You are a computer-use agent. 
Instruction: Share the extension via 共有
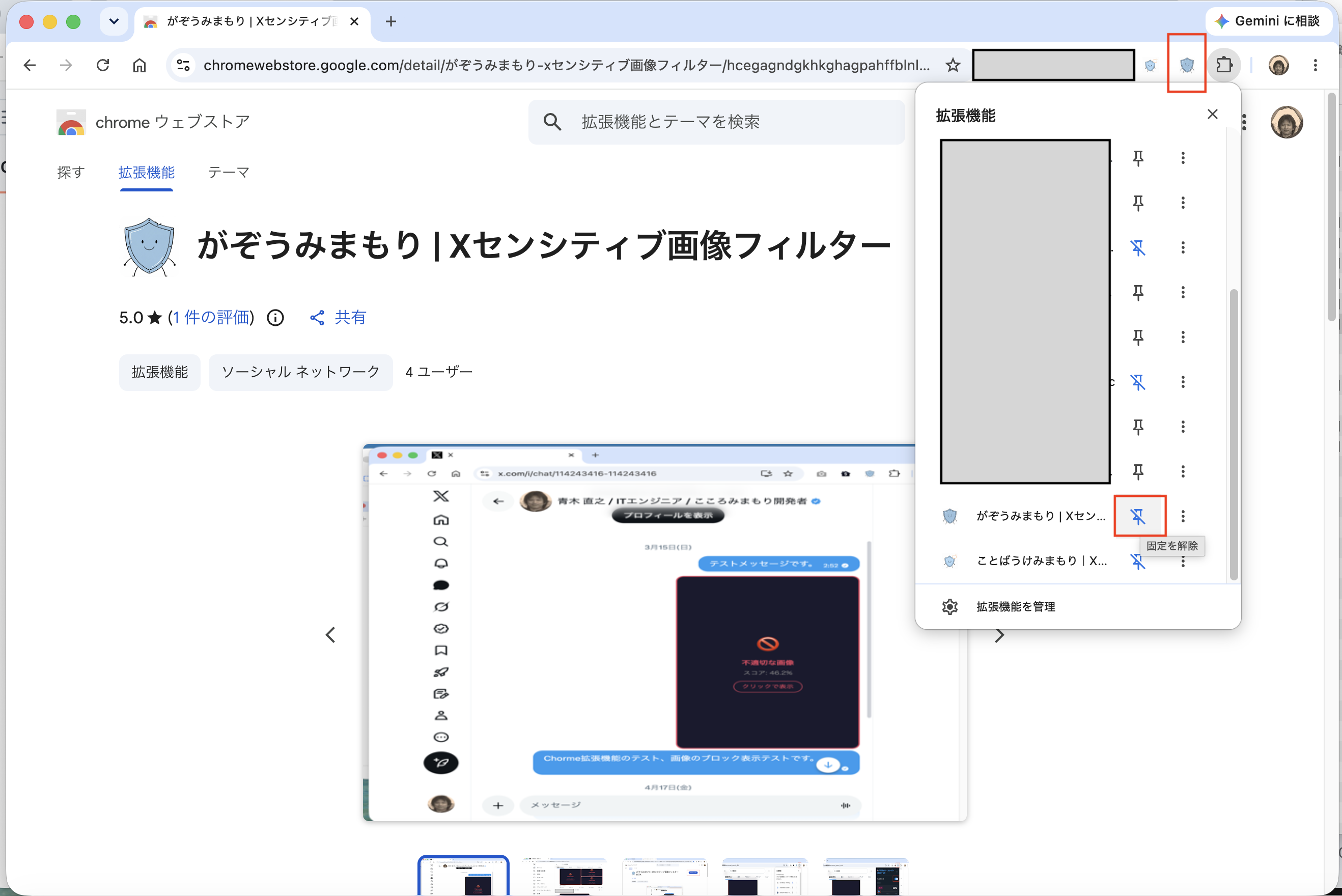[x=338, y=317]
